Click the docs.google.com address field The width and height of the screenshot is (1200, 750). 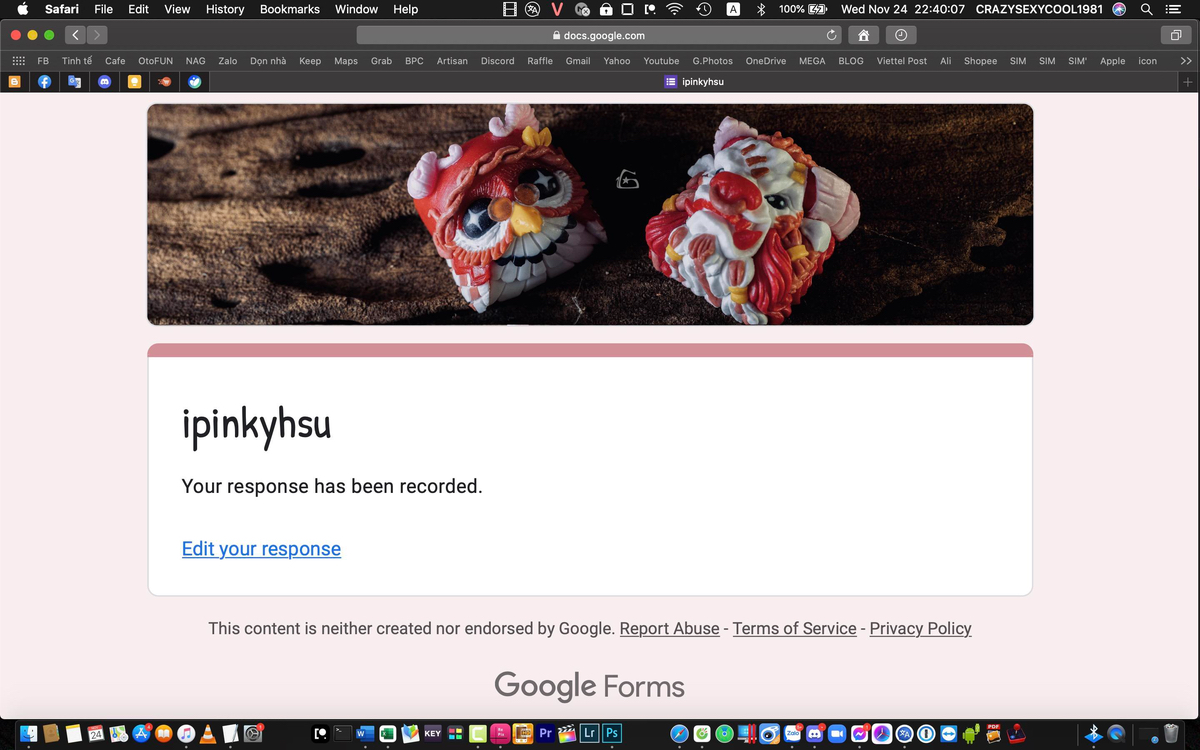598,35
